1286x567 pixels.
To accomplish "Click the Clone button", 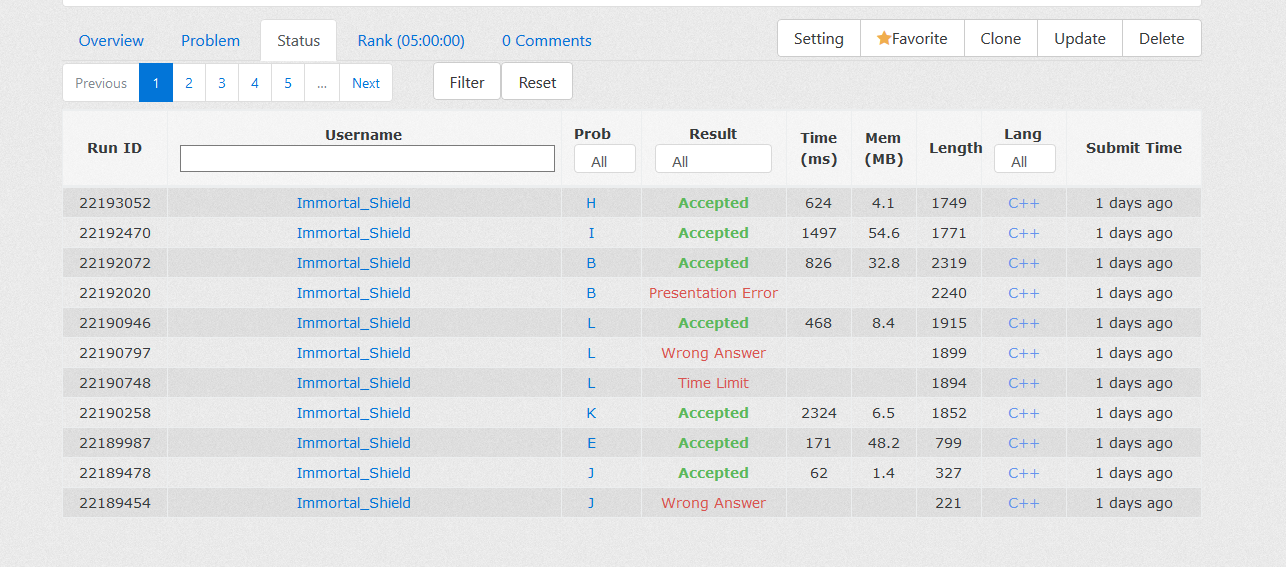I will click(x=1000, y=39).
